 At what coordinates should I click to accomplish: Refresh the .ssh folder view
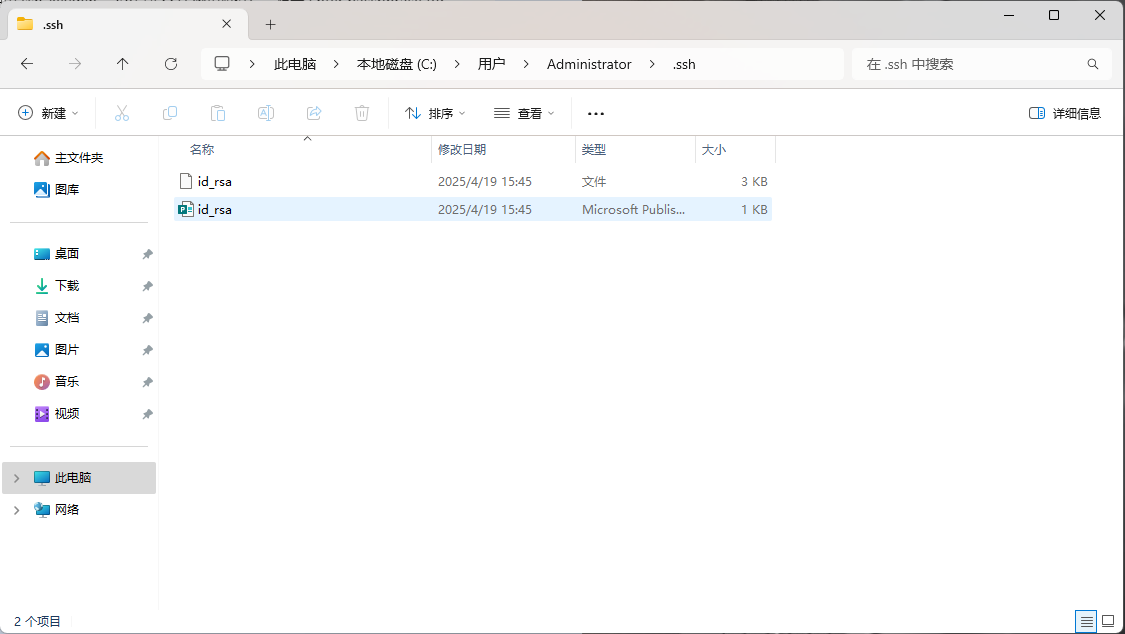[171, 64]
